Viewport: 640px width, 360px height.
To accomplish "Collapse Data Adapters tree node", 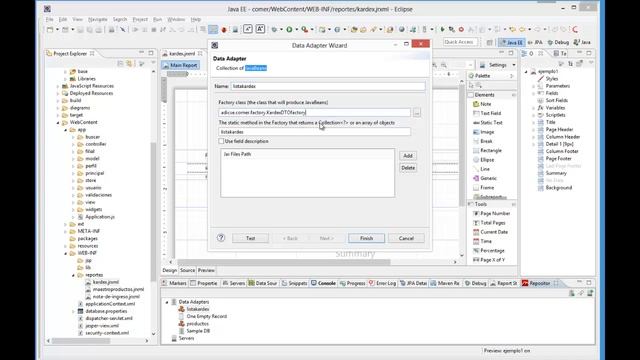I will pos(167,302).
